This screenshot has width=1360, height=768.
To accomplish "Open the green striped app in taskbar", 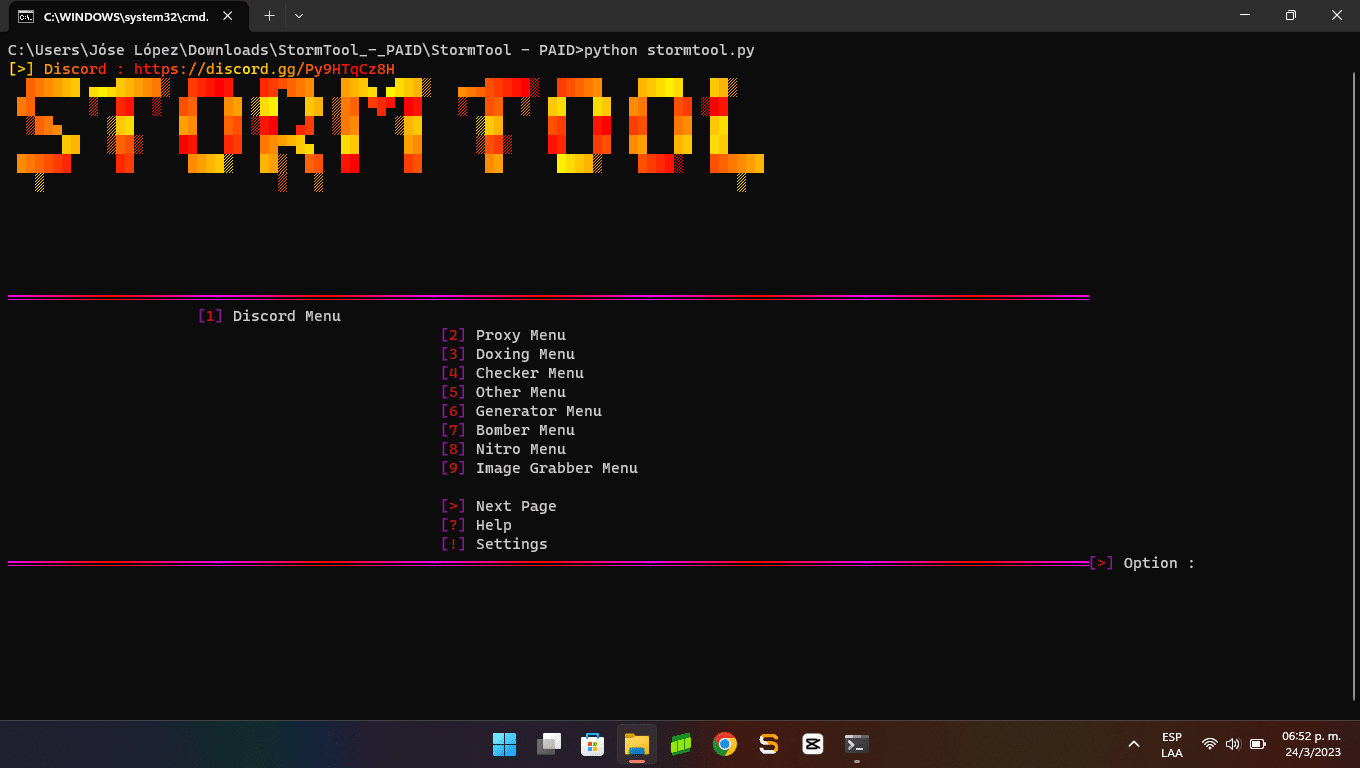I will (x=681, y=744).
